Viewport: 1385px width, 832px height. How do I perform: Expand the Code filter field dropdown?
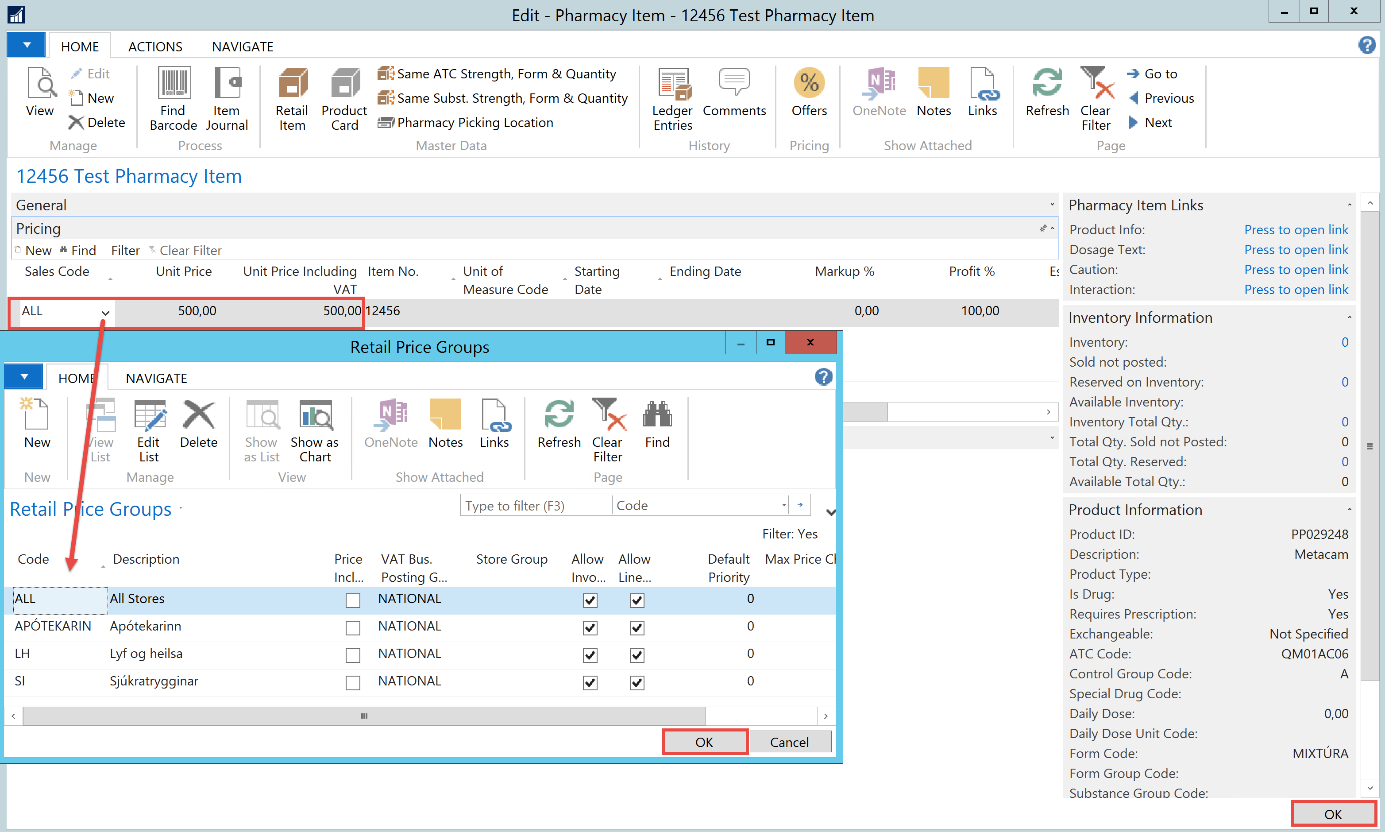[x=783, y=506]
